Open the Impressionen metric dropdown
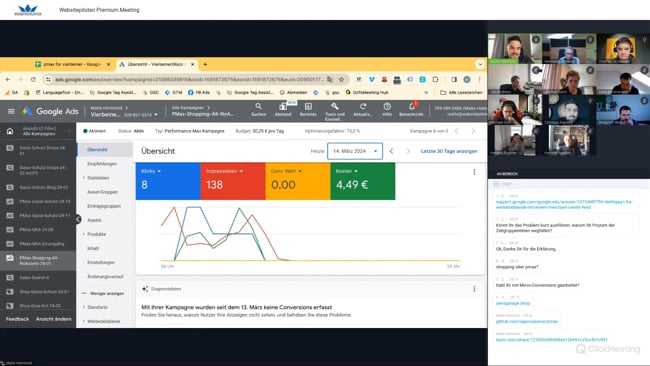The width and height of the screenshot is (650, 366). (224, 171)
